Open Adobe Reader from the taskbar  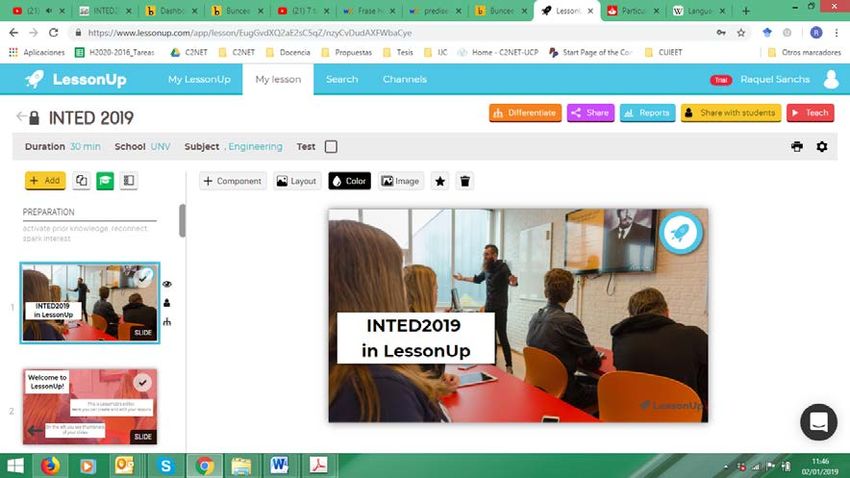click(x=318, y=466)
